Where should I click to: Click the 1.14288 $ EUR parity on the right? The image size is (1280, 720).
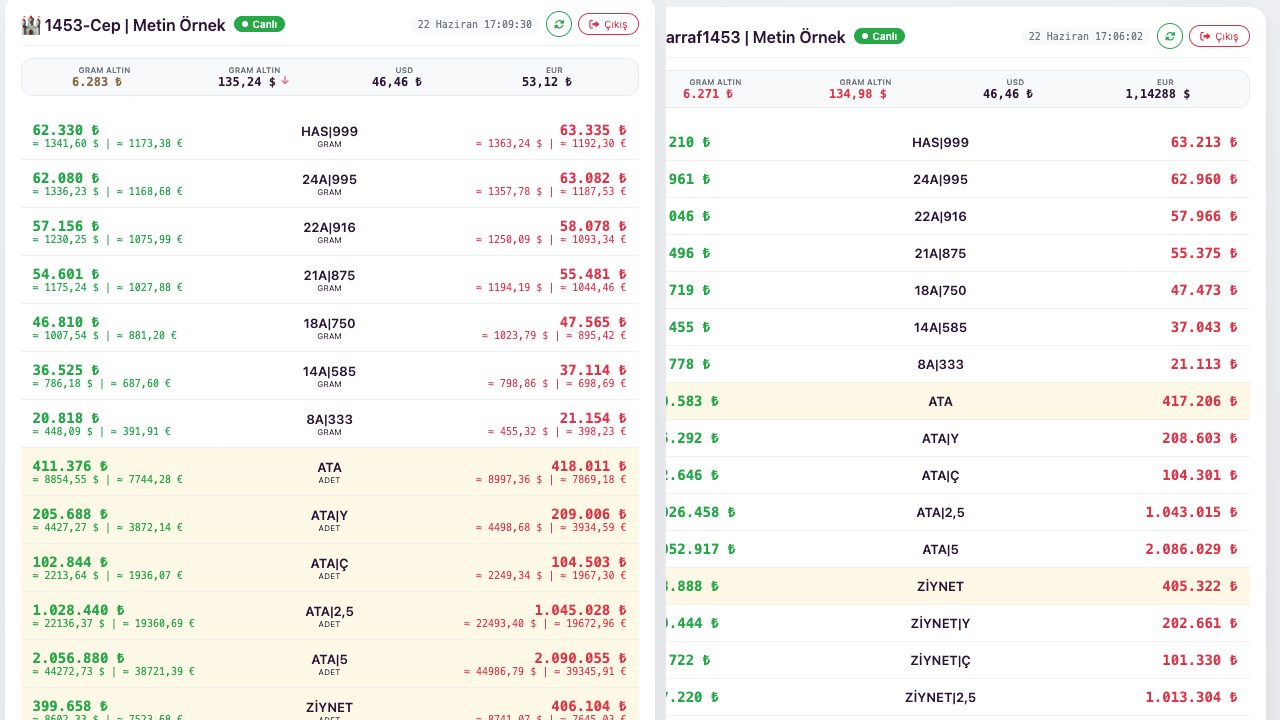[1158, 93]
